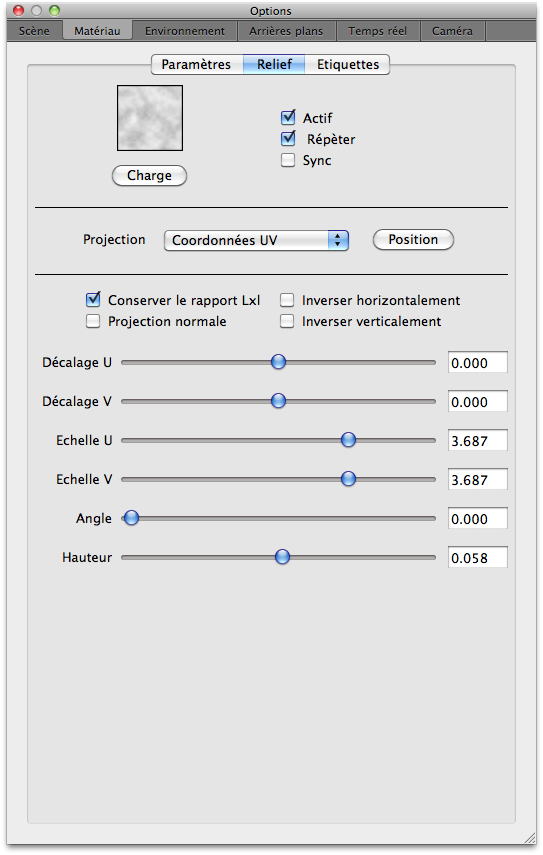543x855 pixels.
Task: Click the Hauteur value field
Action: click(478, 557)
